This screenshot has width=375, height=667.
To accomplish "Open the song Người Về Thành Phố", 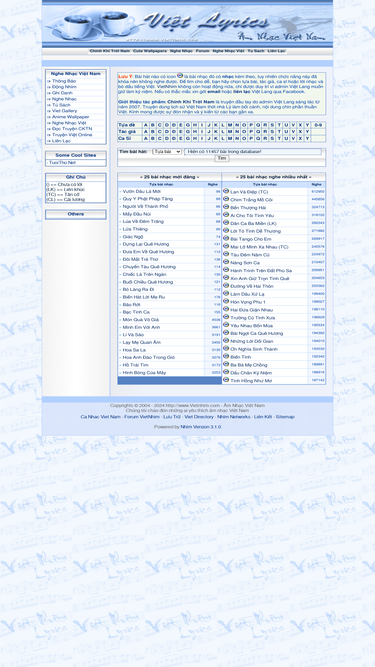I will click(x=145, y=206).
